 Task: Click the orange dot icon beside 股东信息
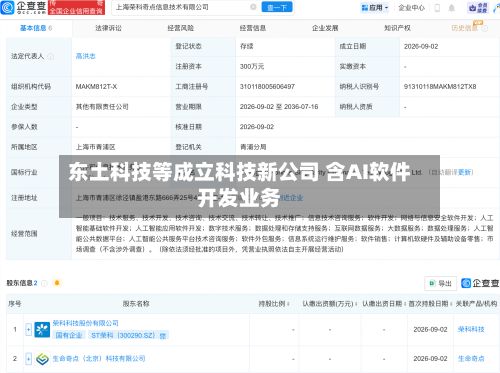[57, 283]
